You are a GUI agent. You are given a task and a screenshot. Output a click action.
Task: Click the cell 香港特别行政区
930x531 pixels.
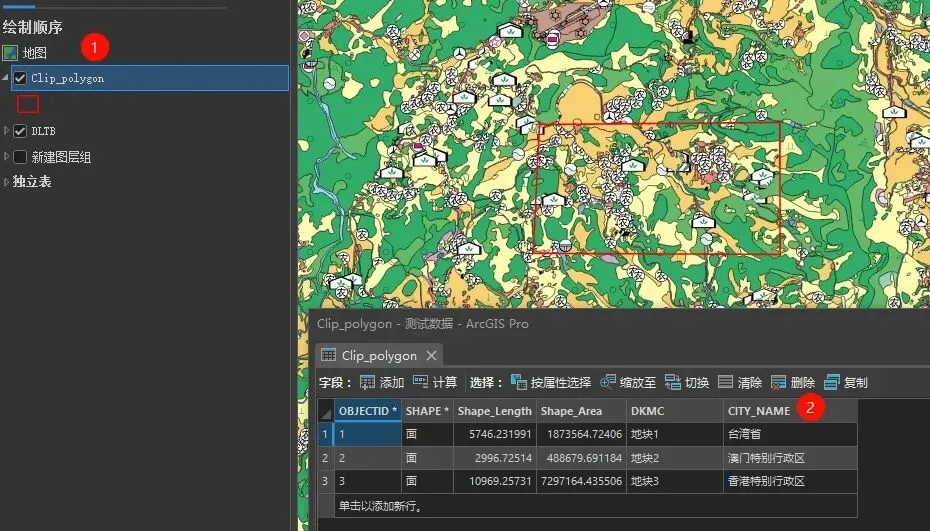tap(790, 481)
